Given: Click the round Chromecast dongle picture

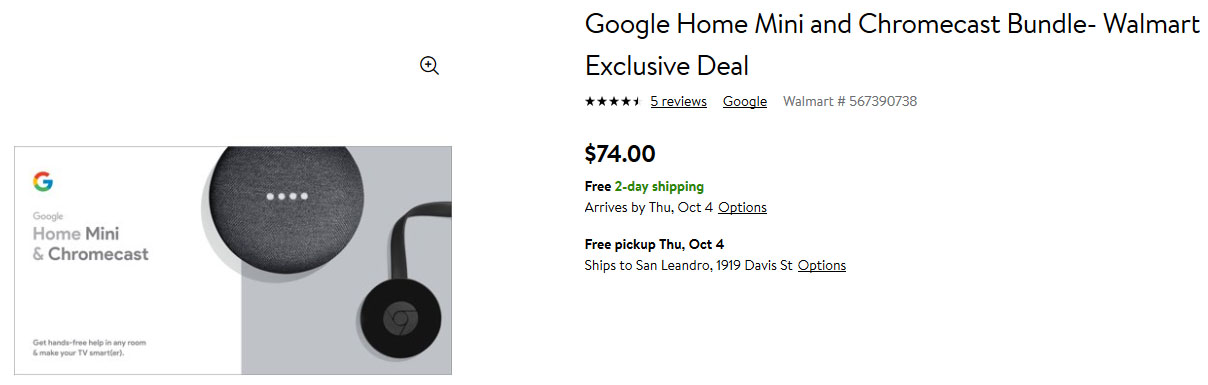Looking at the screenshot, I should tap(400, 320).
